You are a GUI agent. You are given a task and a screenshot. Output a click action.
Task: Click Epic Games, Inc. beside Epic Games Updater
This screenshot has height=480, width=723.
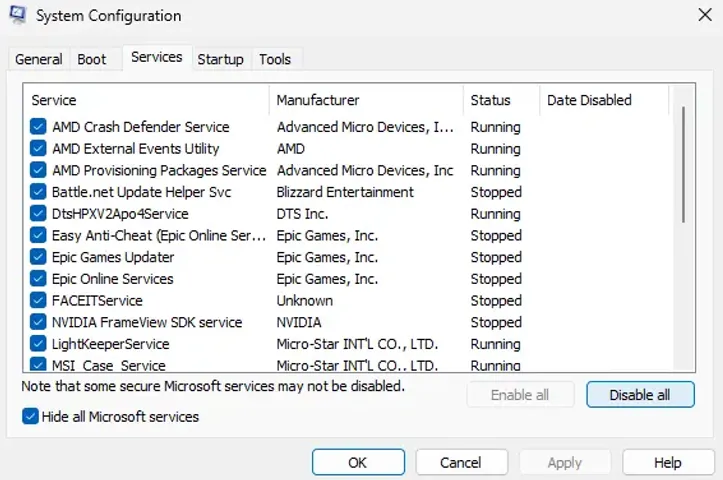point(327,257)
